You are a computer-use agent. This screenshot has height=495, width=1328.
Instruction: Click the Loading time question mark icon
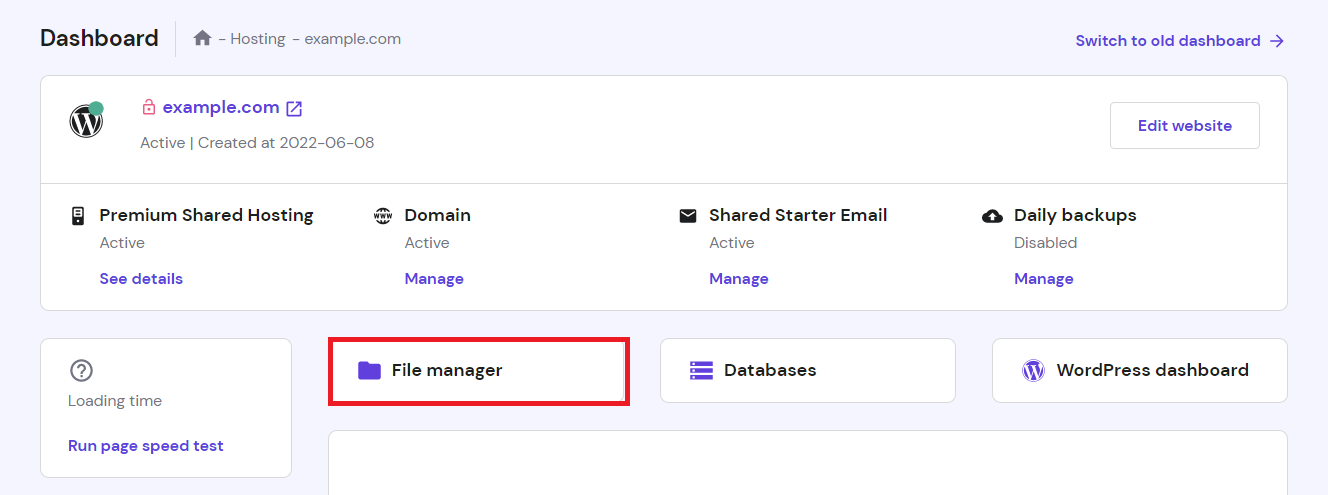[x=81, y=370]
